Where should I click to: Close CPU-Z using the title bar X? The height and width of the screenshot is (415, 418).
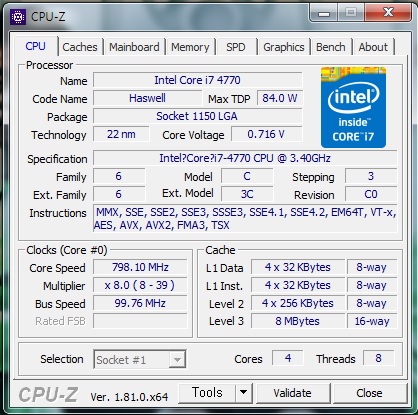coord(388,13)
